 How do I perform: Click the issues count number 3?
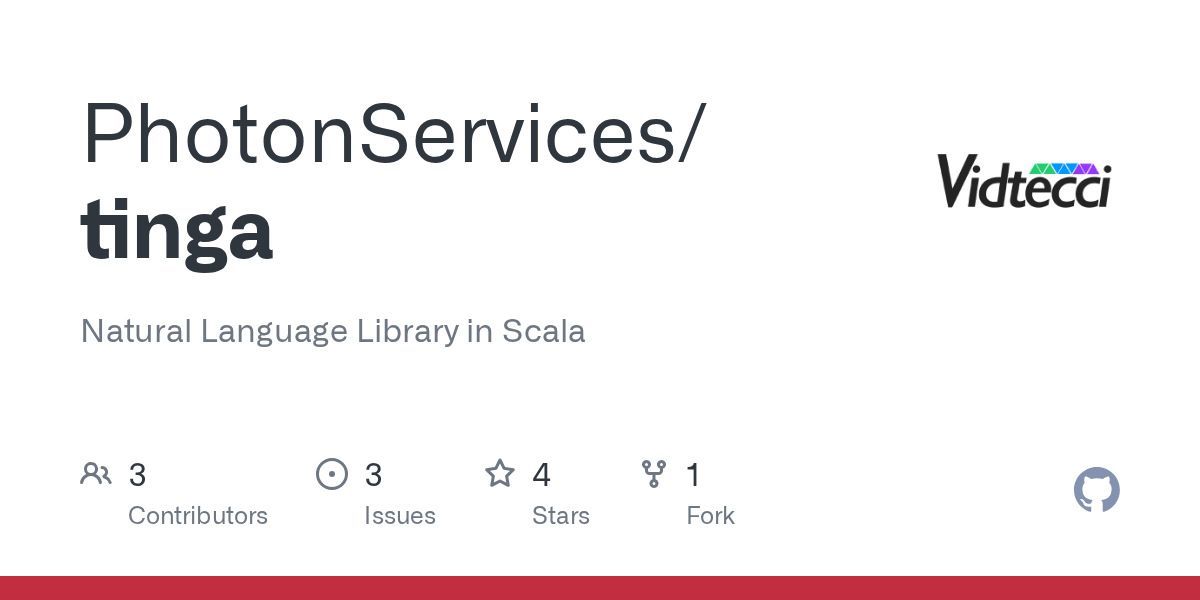pos(374,475)
